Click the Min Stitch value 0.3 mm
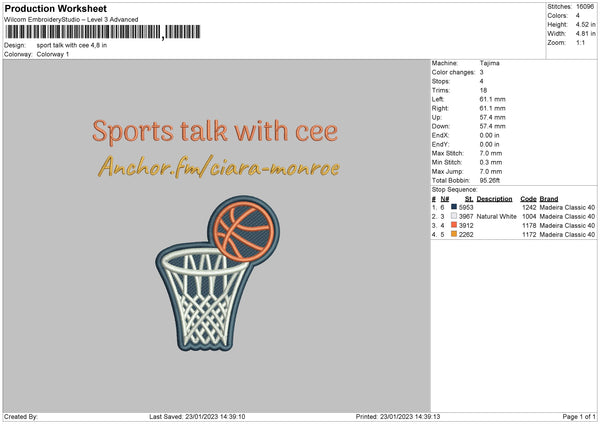 tap(491, 162)
